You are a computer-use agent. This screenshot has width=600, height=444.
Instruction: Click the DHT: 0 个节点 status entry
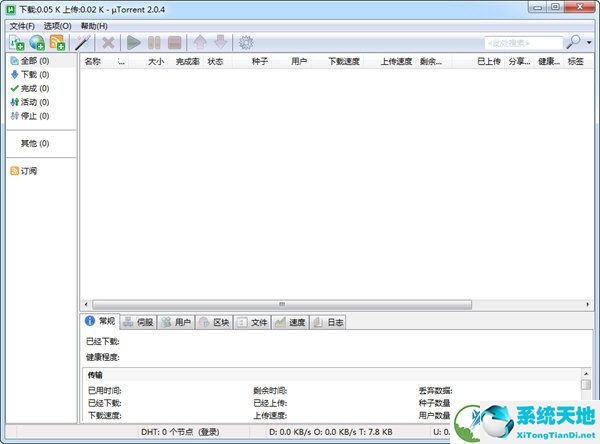pyautogui.click(x=180, y=432)
